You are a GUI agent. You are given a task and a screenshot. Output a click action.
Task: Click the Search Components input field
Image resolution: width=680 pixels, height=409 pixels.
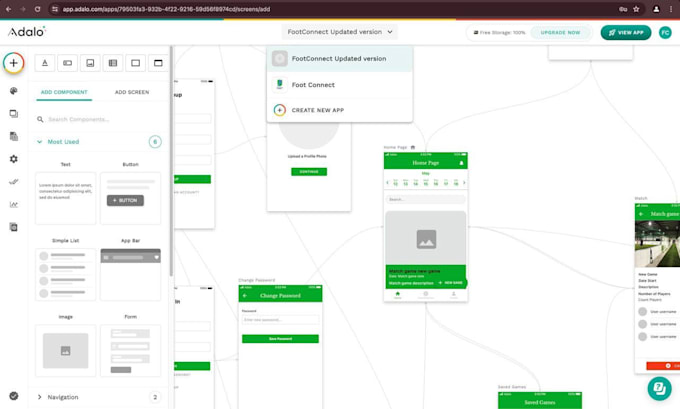99,119
